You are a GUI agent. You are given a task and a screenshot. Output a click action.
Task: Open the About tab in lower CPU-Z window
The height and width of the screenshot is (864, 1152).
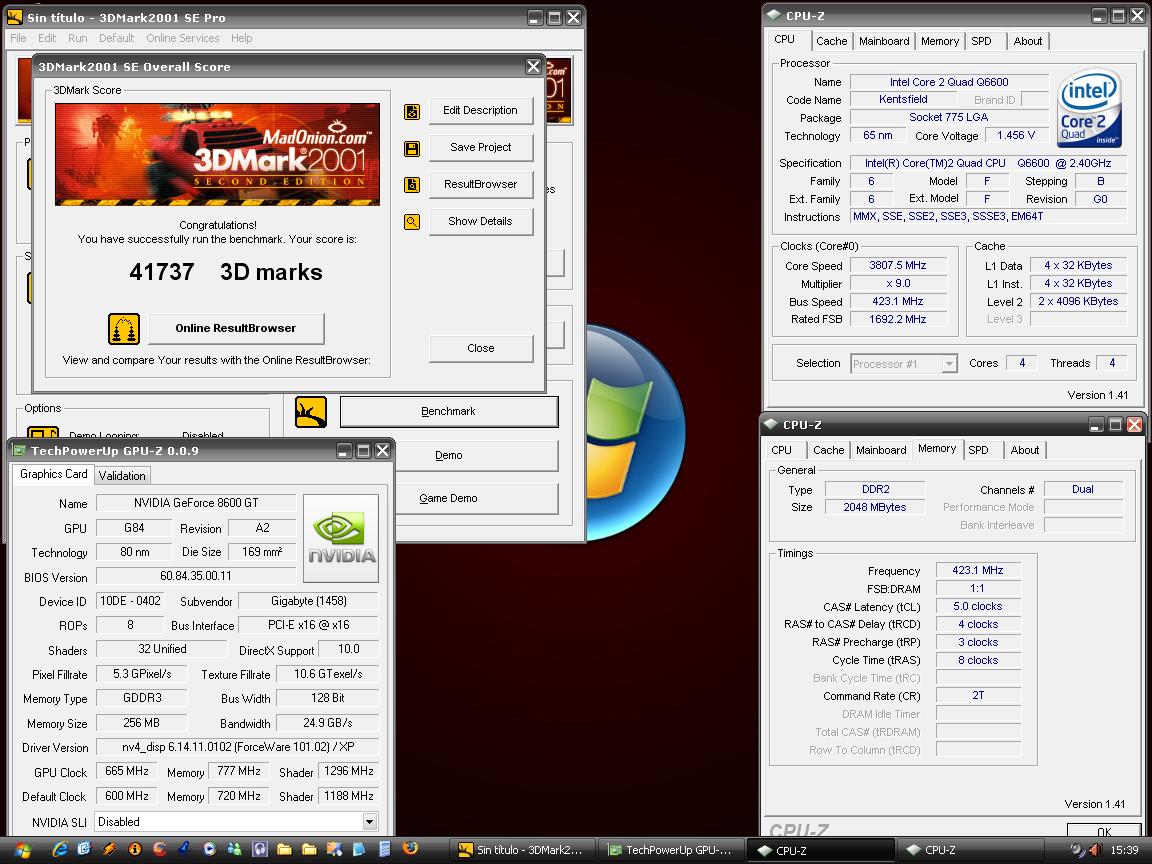[1024, 450]
